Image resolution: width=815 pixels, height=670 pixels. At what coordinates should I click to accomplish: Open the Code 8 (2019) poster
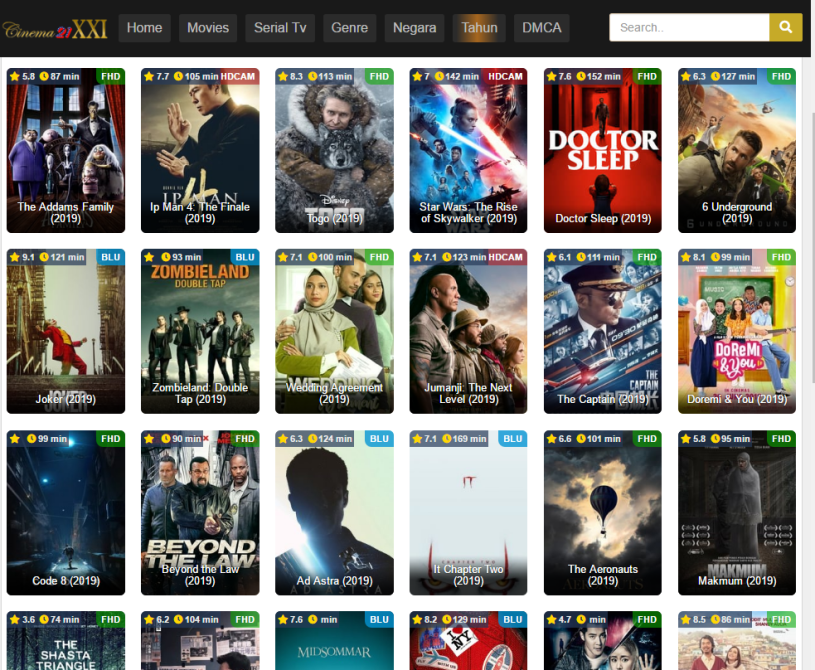point(66,513)
